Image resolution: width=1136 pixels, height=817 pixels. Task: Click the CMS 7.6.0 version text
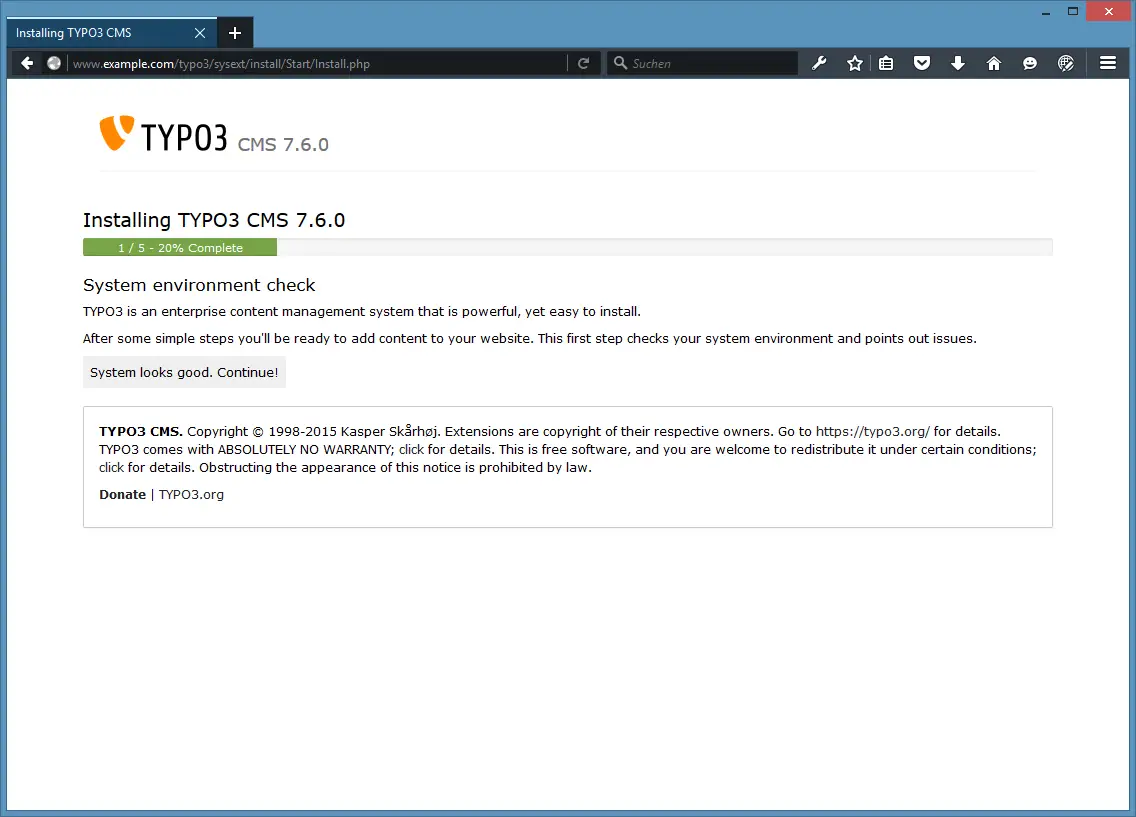click(x=283, y=145)
